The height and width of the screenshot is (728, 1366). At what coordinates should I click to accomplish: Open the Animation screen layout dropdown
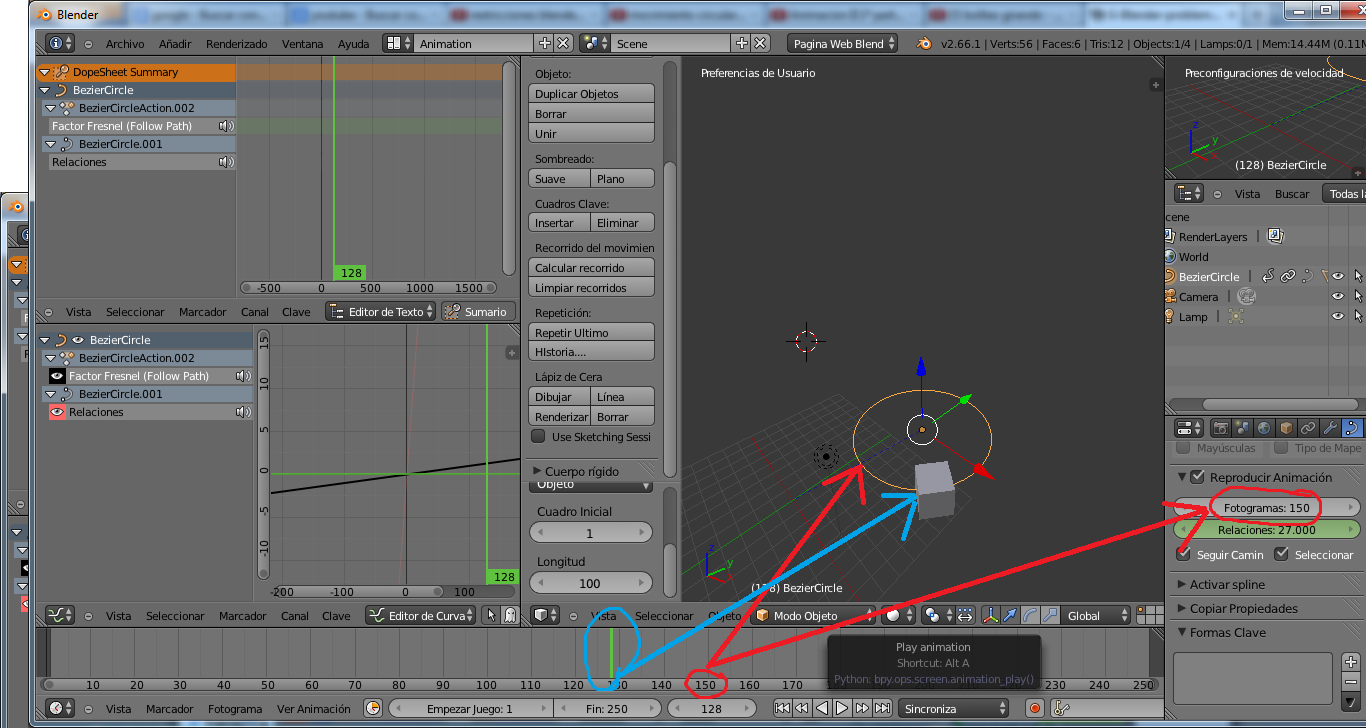(x=396, y=44)
